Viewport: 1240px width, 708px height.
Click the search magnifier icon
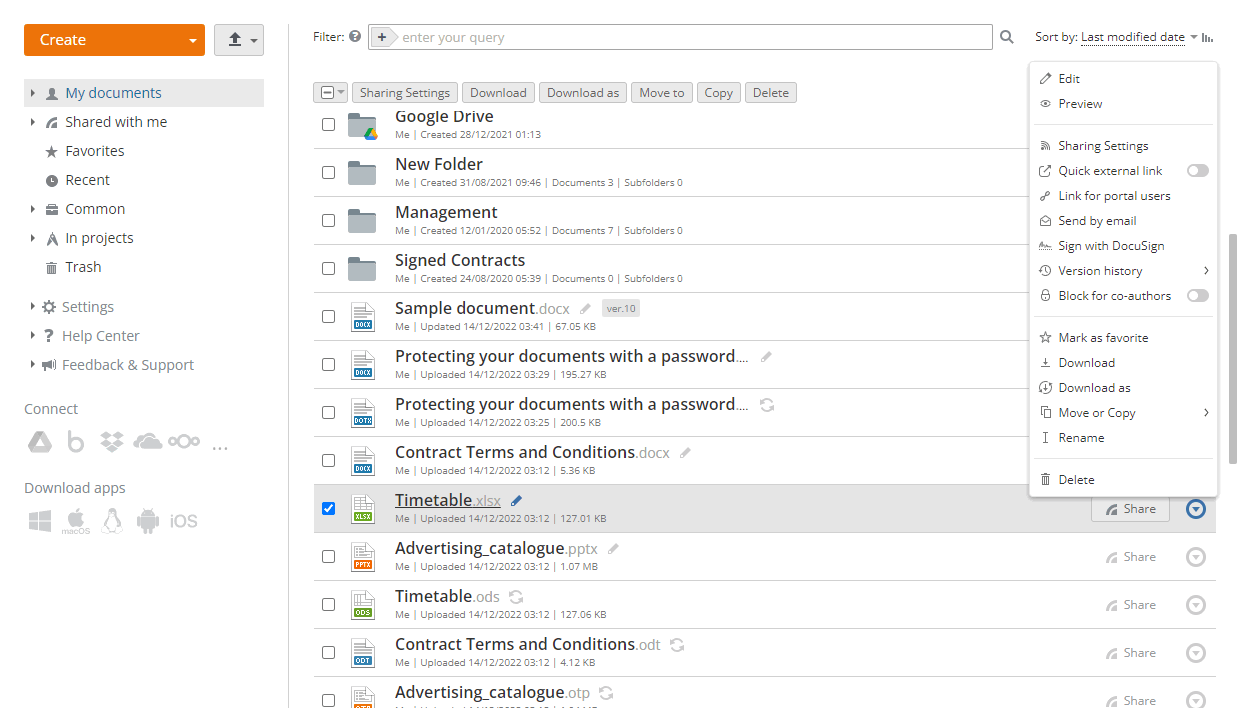coord(1007,38)
